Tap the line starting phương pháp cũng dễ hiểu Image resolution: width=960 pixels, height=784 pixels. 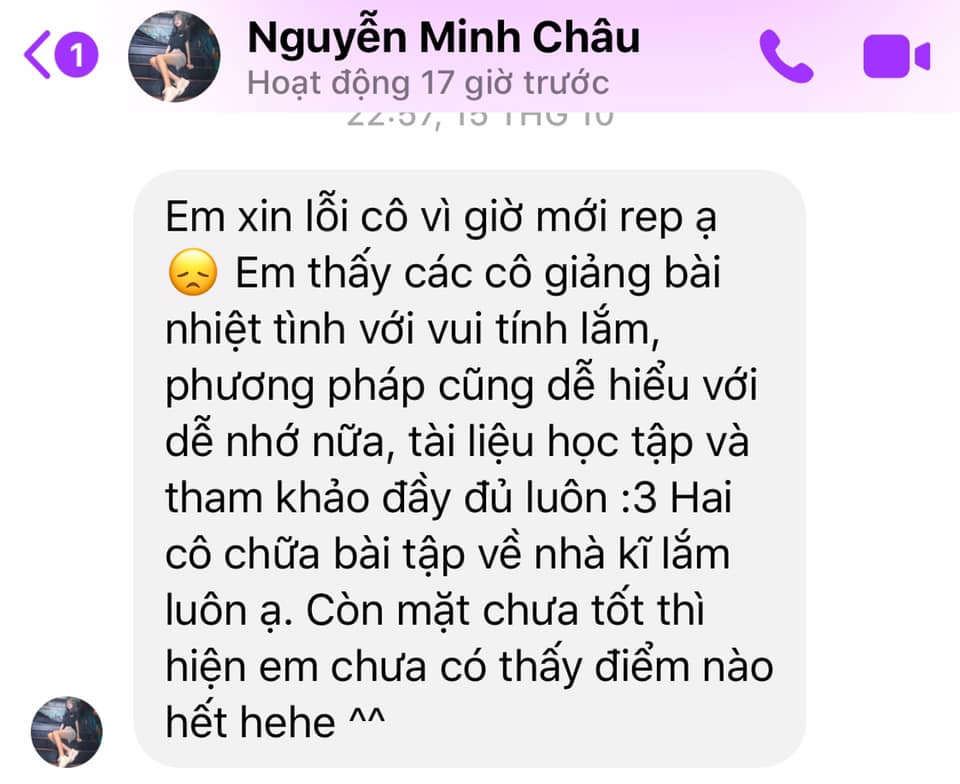pos(462,386)
